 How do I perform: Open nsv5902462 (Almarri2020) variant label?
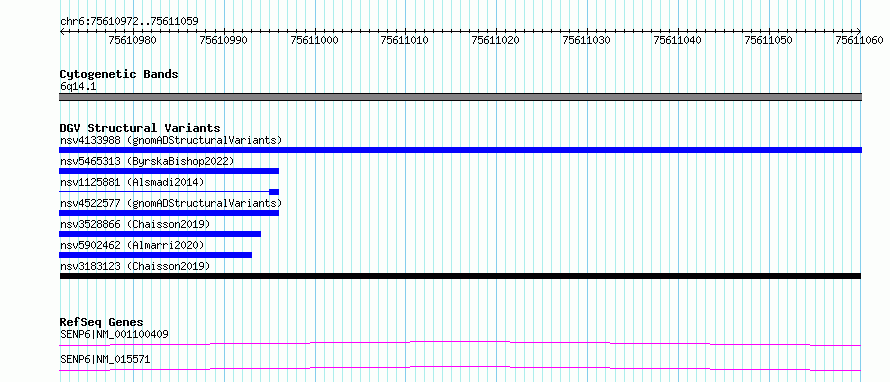[x=132, y=245]
